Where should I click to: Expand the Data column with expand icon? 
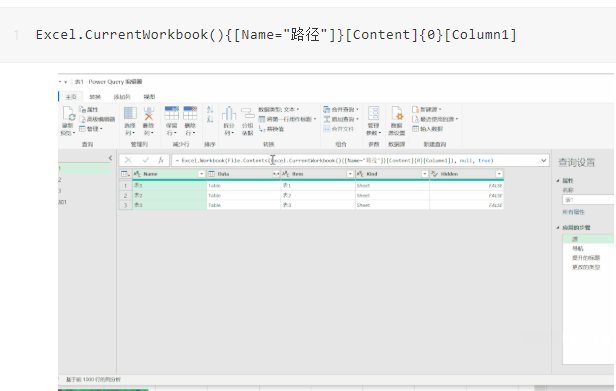pos(276,174)
